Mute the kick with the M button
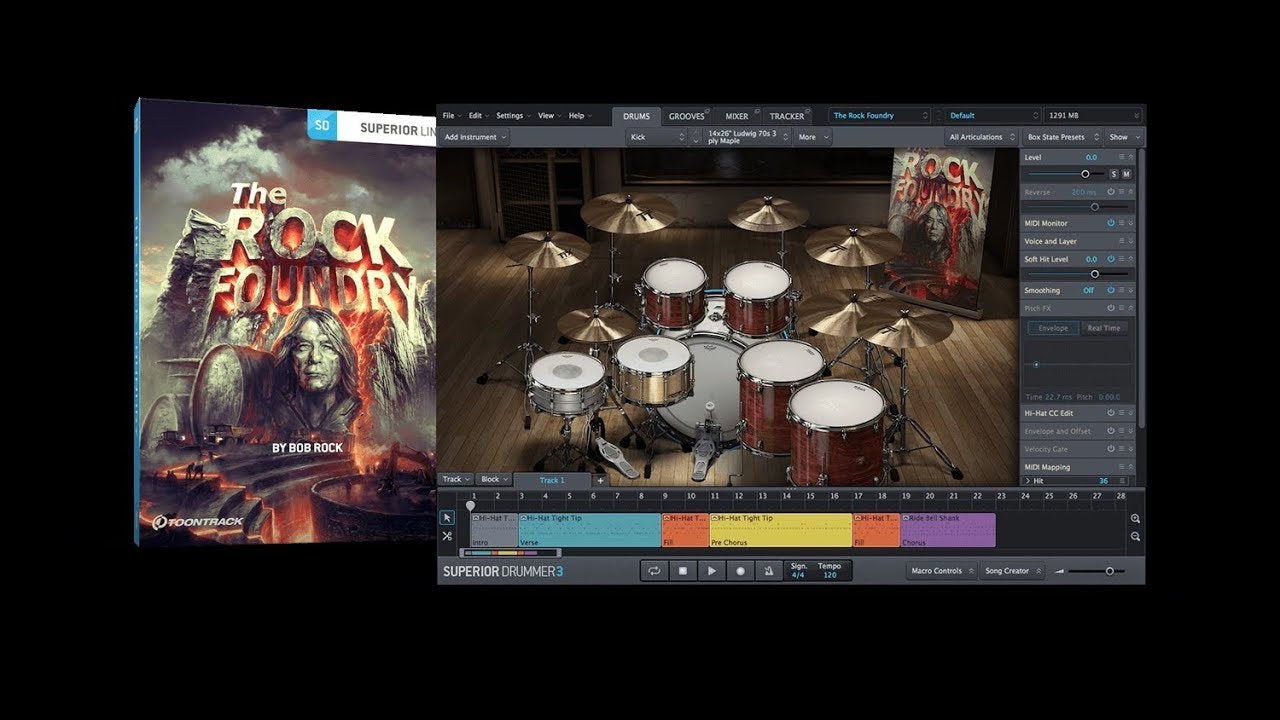The width and height of the screenshot is (1280, 720). [x=1126, y=174]
